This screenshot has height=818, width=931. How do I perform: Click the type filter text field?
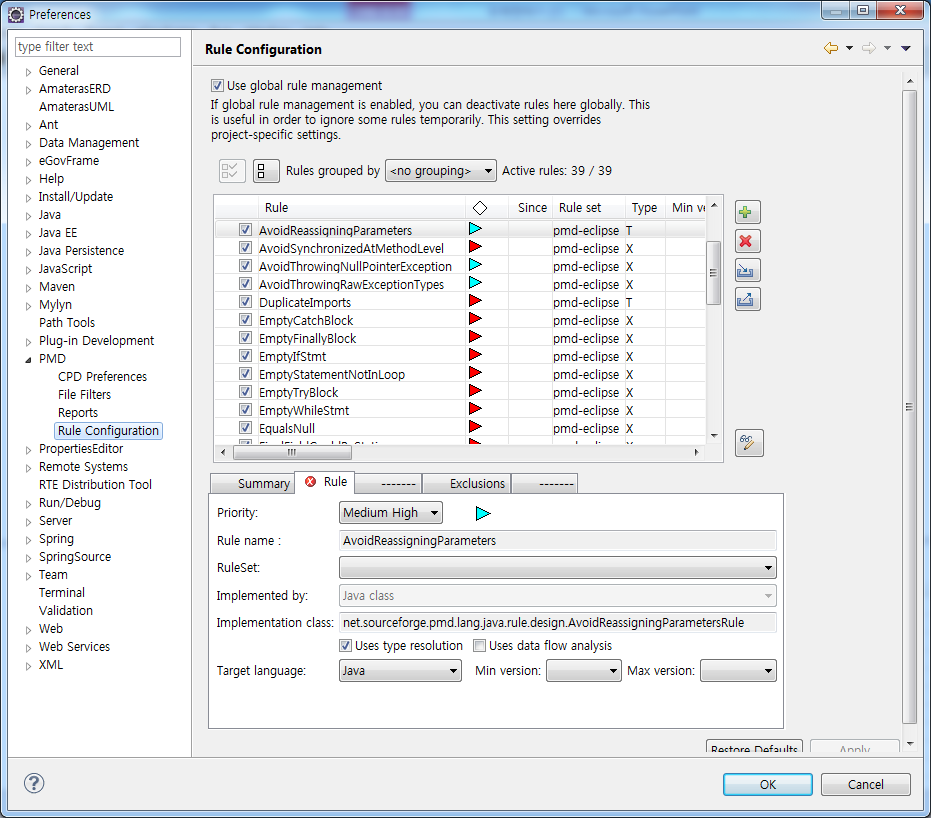[98, 47]
